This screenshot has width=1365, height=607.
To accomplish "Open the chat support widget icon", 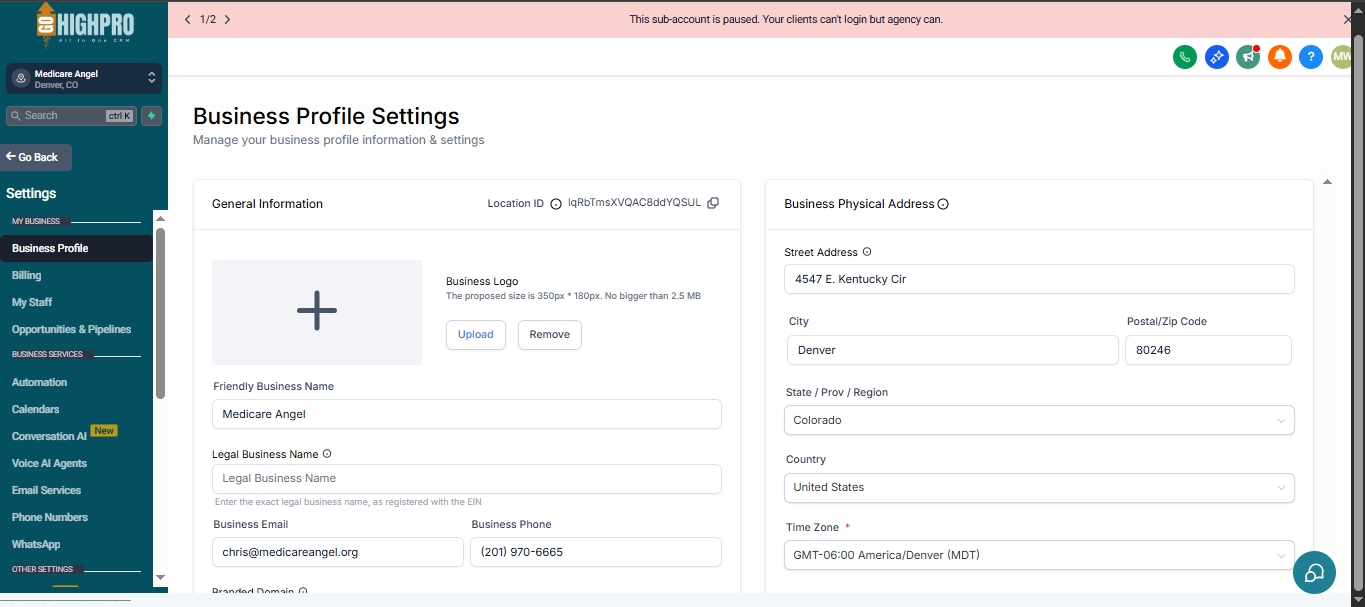I will (x=1314, y=572).
